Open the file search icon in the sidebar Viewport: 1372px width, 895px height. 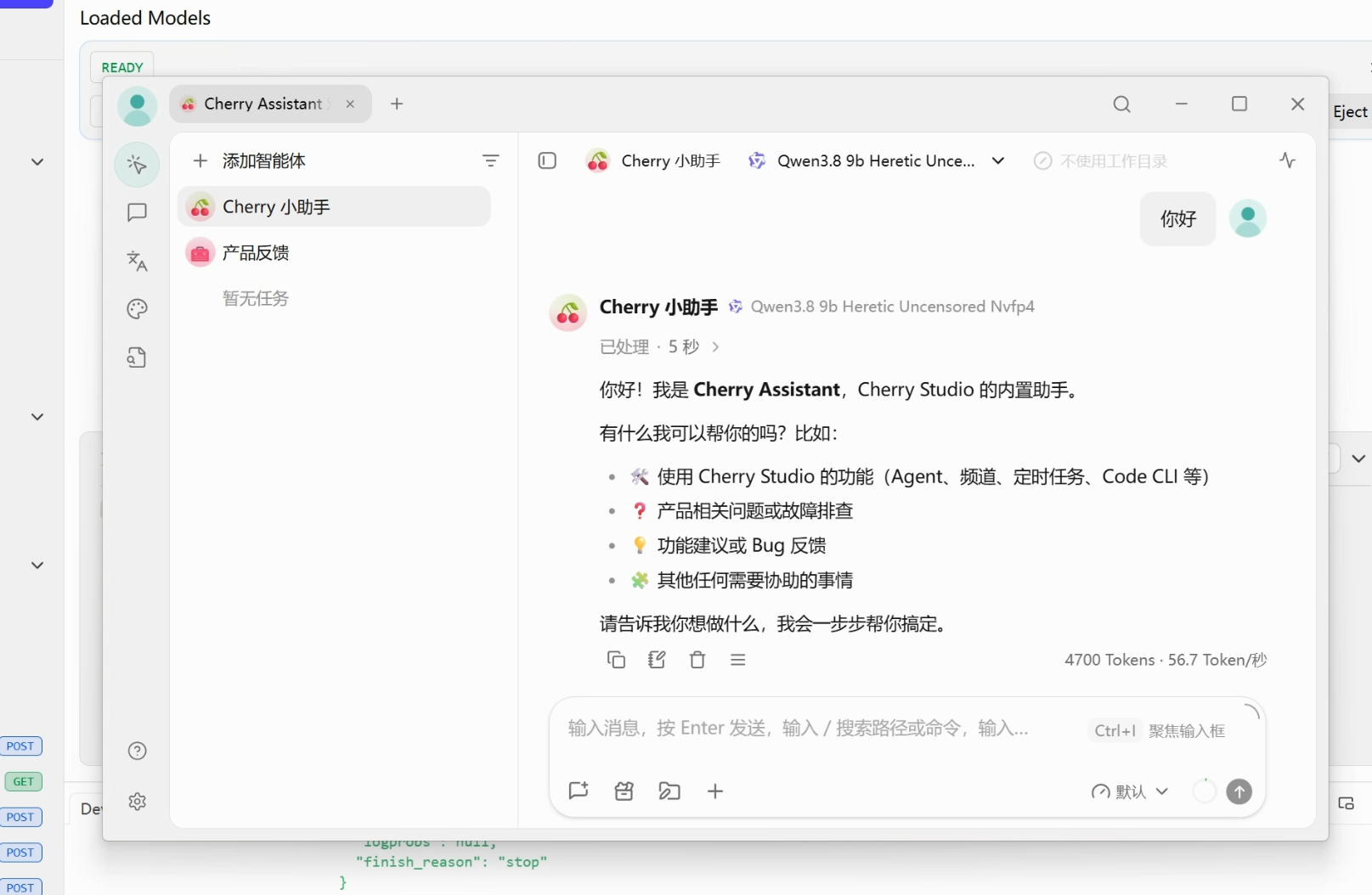pyautogui.click(x=137, y=357)
